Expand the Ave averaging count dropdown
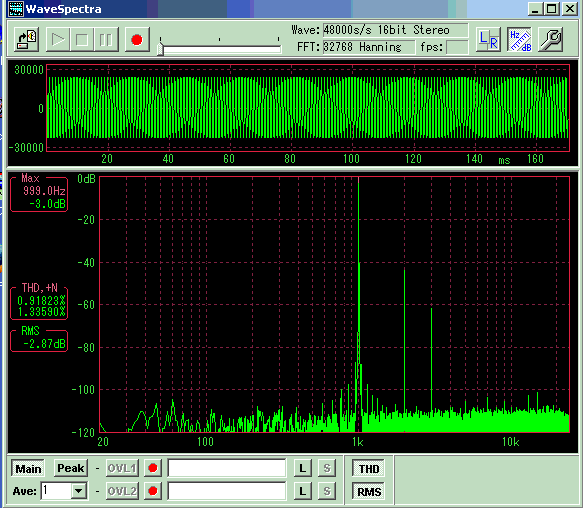Viewport: 583px width, 508px height. (x=79, y=491)
